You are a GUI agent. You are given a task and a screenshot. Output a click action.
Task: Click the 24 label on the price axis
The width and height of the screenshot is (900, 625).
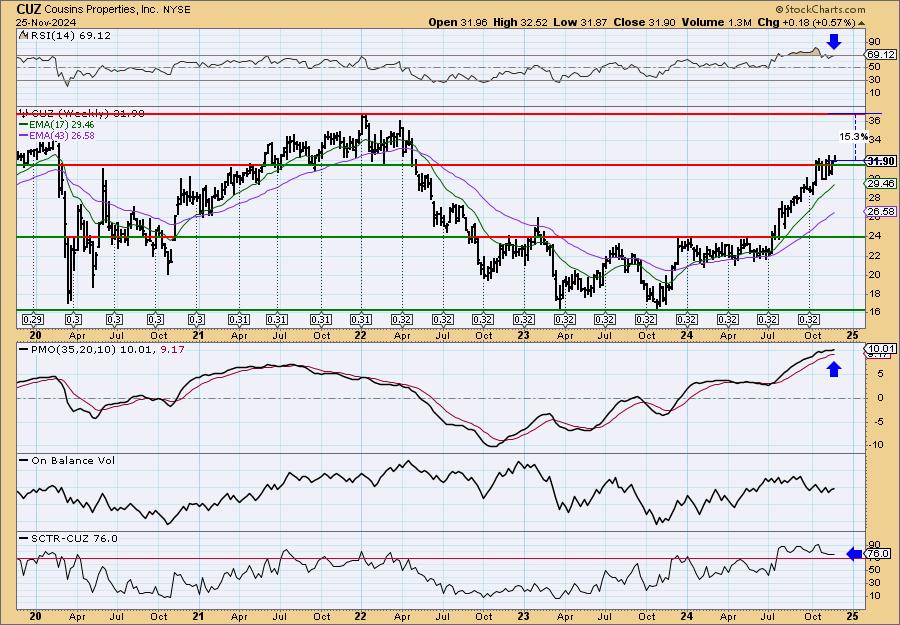pyautogui.click(x=875, y=236)
